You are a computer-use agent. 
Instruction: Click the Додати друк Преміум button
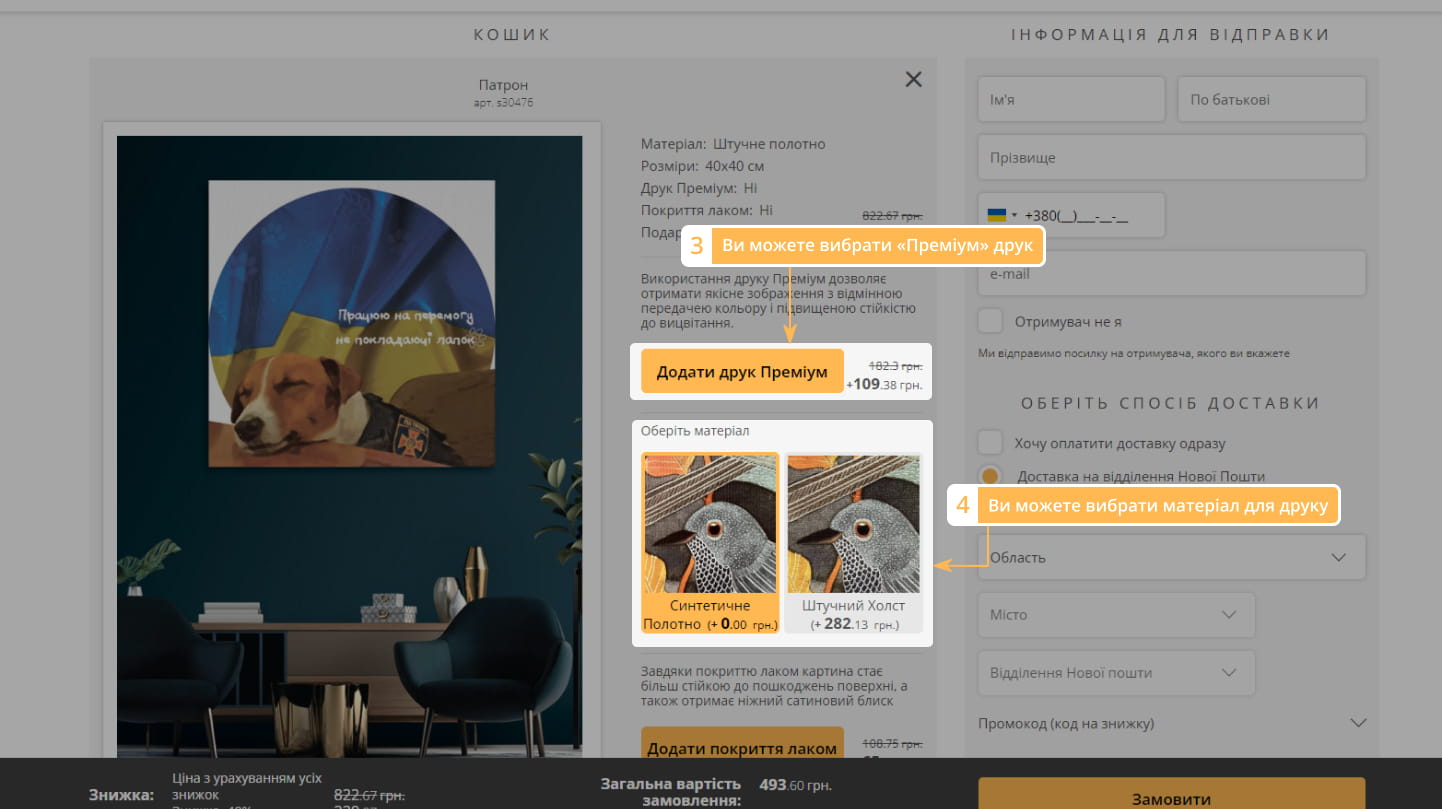pyautogui.click(x=742, y=372)
